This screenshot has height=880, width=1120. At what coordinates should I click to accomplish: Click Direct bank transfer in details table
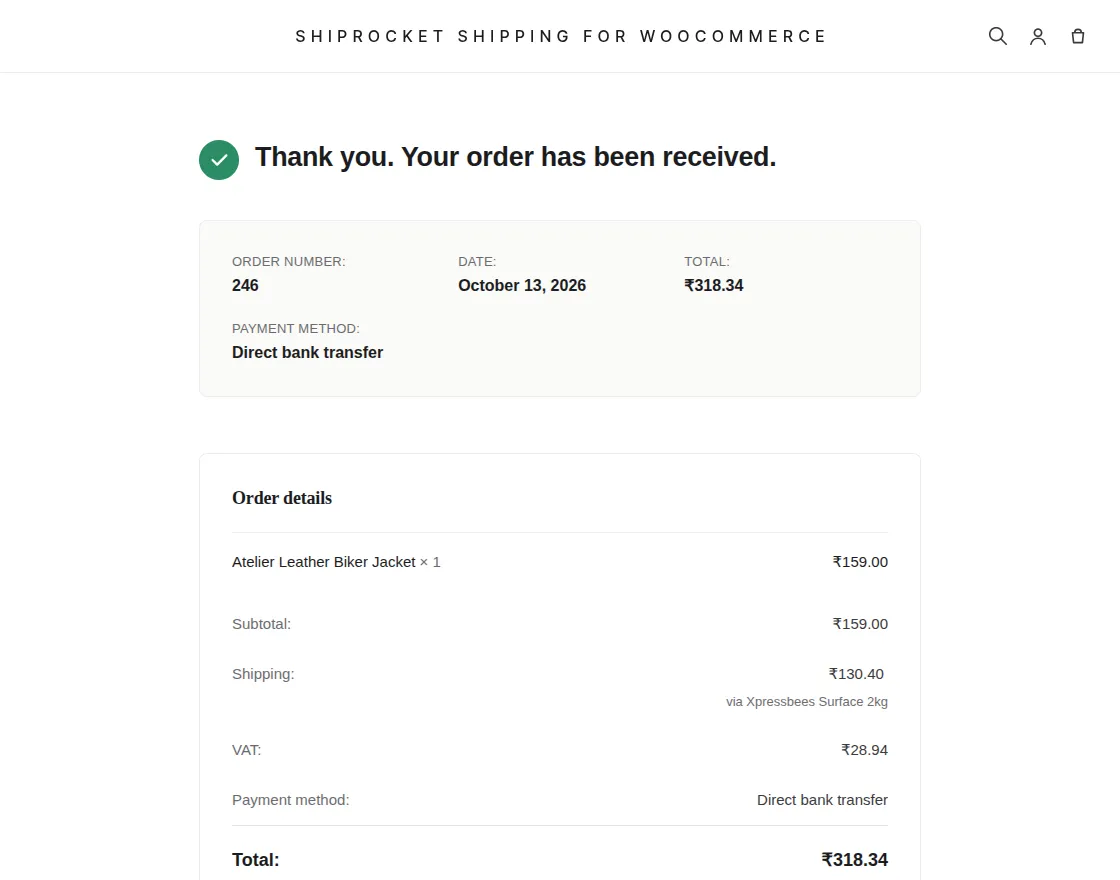822,800
